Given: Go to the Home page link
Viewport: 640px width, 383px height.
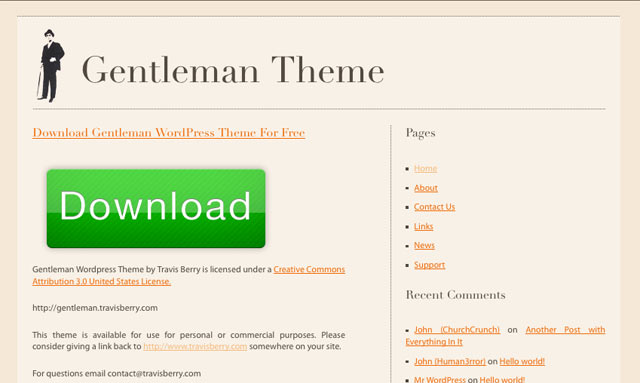Looking at the screenshot, I should 425,168.
